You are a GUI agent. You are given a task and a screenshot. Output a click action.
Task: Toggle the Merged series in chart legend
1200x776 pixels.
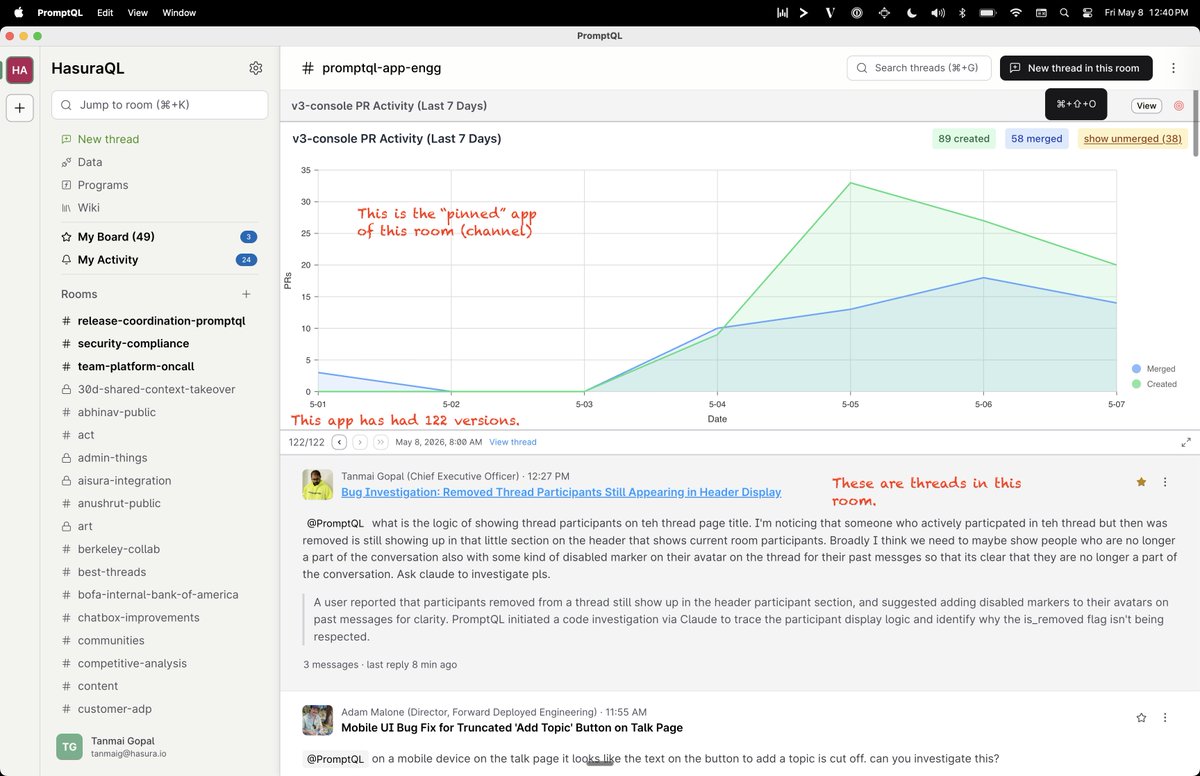coord(1153,369)
